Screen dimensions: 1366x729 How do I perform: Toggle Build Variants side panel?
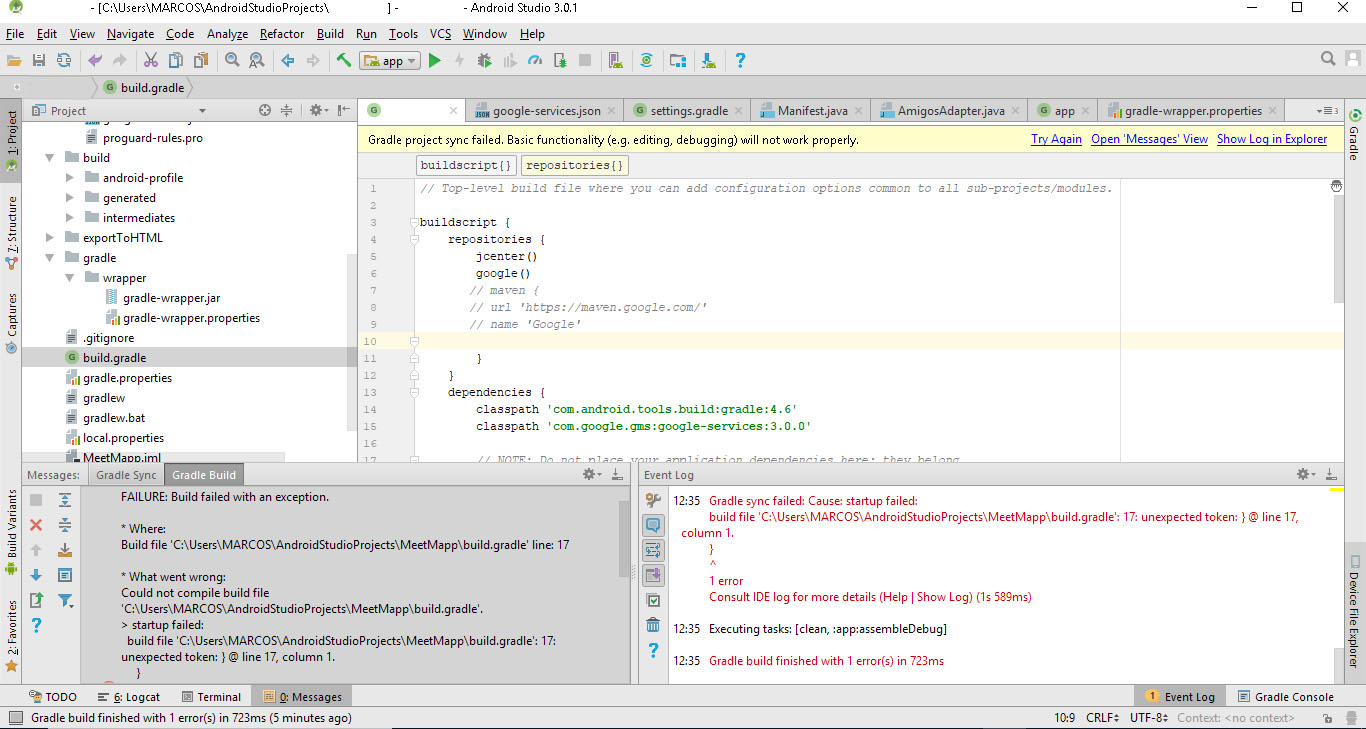(x=11, y=532)
